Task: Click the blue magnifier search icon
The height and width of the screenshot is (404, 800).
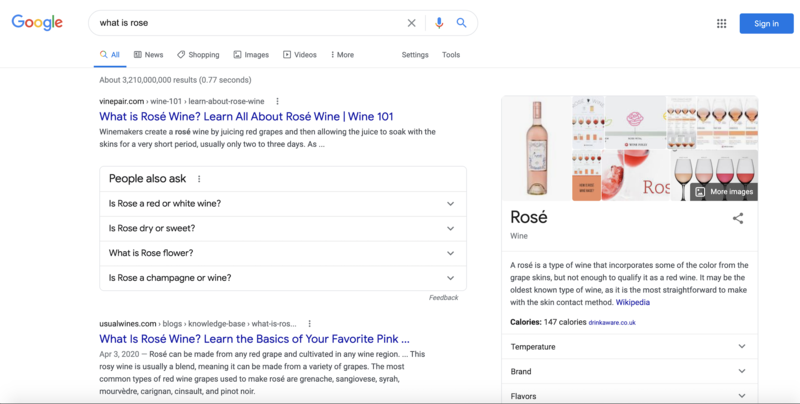Action: tap(461, 23)
